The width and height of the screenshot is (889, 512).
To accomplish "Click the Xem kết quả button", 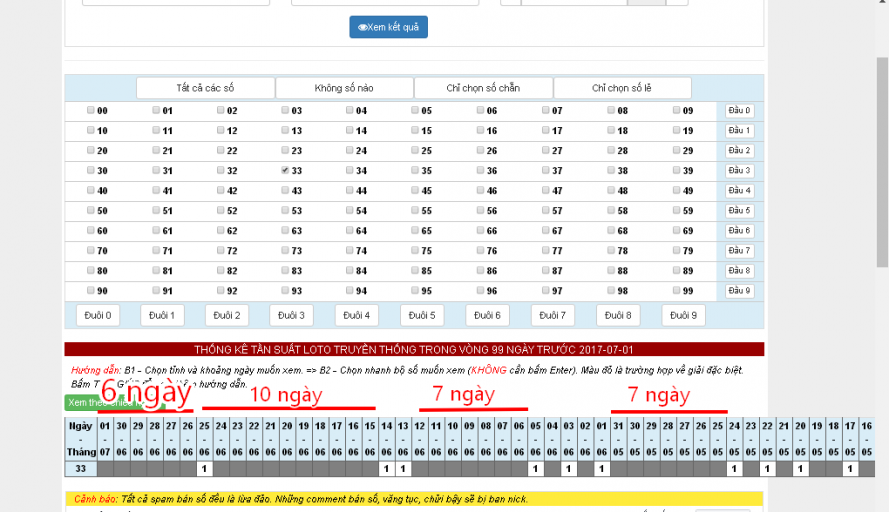I will (x=388, y=27).
